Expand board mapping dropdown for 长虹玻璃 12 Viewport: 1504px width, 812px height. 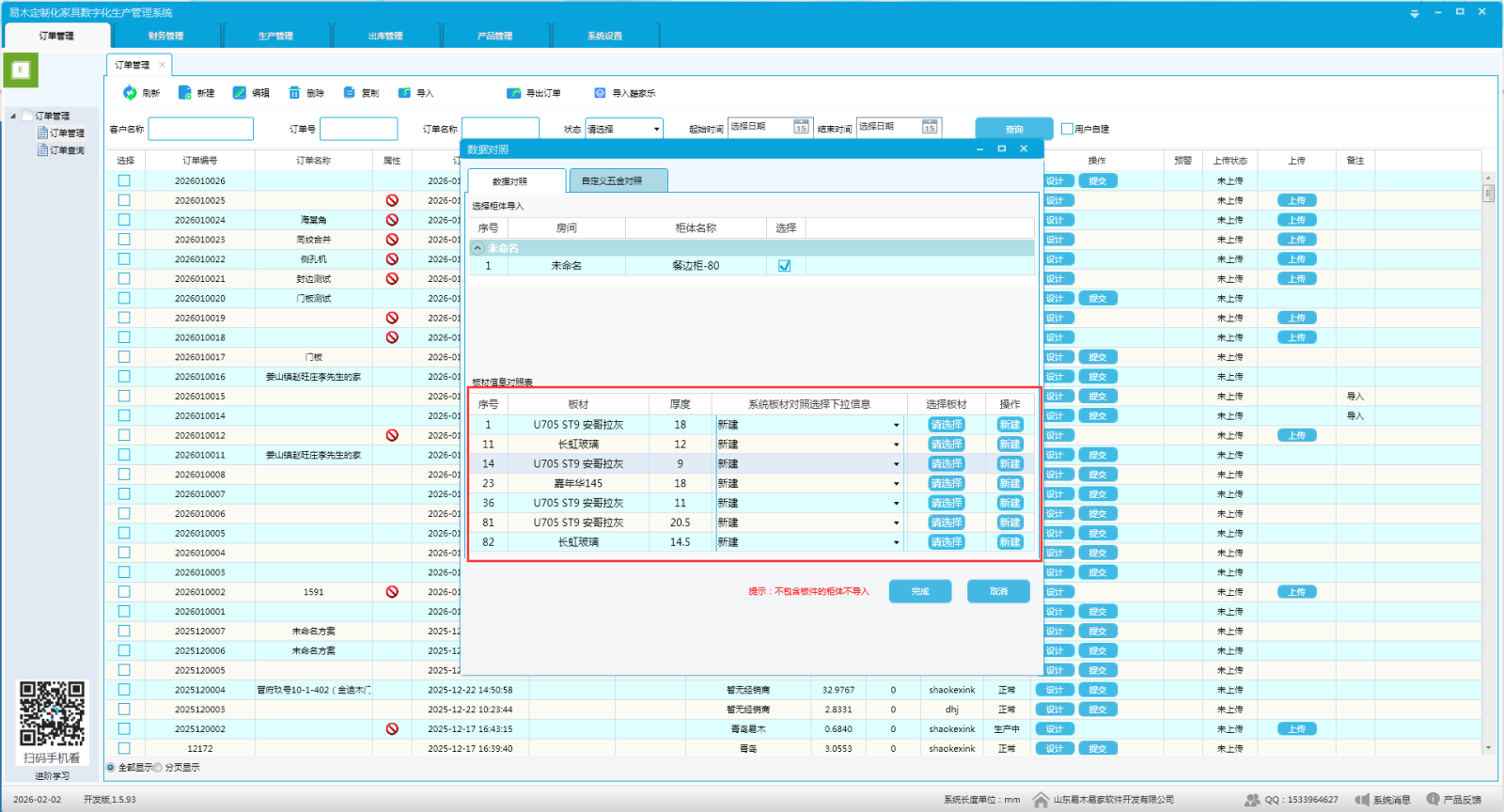pyautogui.click(x=896, y=445)
